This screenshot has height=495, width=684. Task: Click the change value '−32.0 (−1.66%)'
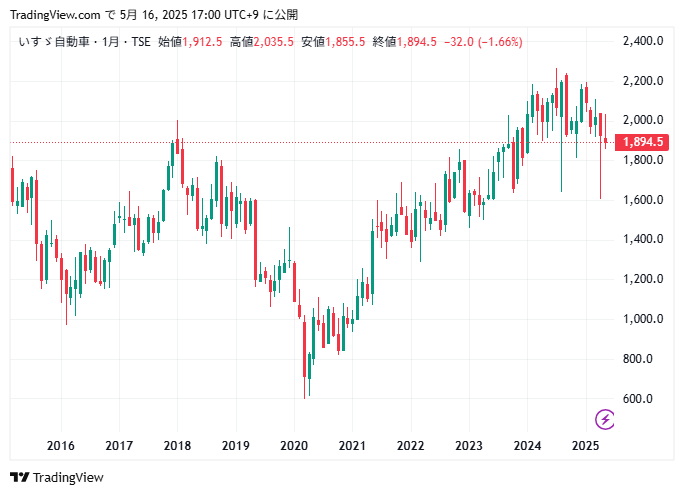pos(483,42)
